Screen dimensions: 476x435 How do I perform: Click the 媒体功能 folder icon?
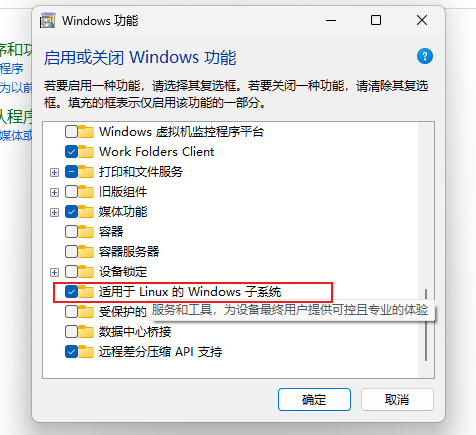click(86, 212)
